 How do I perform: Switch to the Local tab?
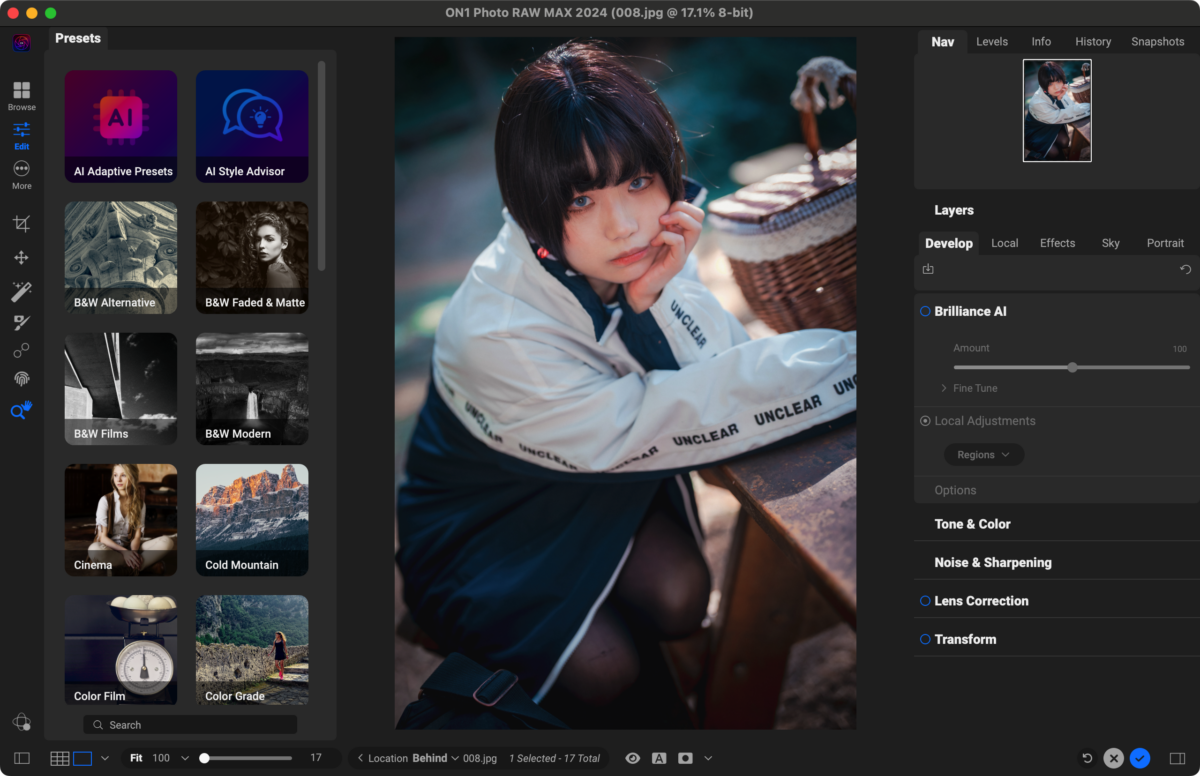click(1005, 243)
